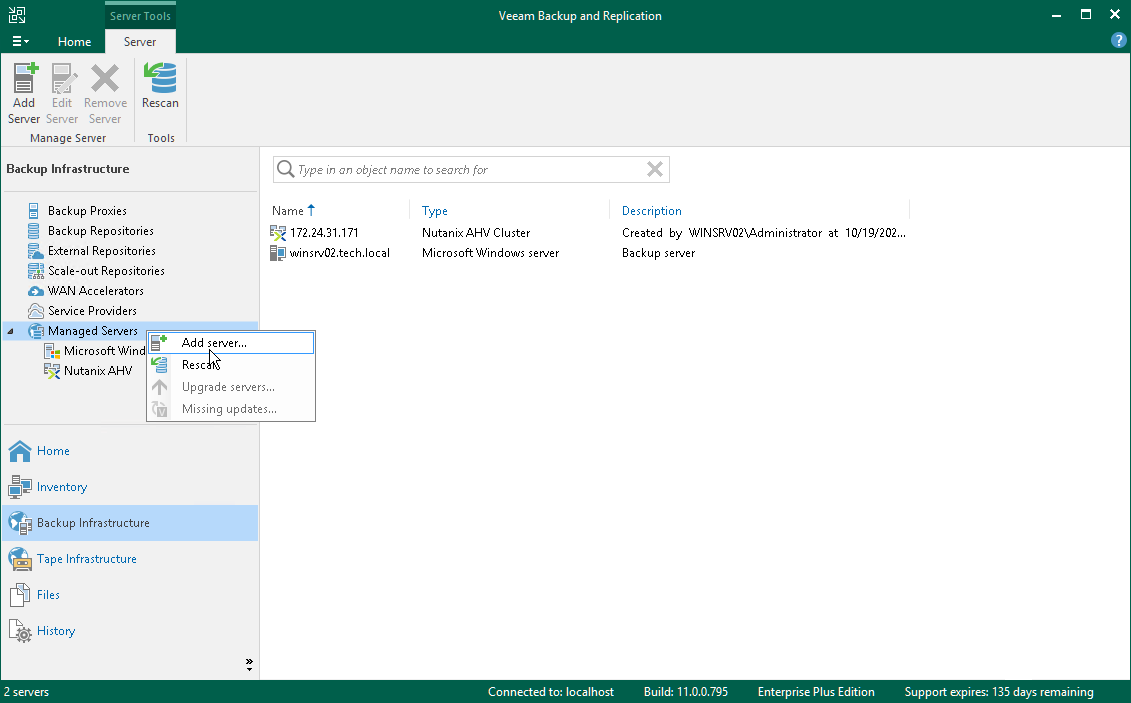Click the External Repositories cloud icon
This screenshot has width=1131, height=703.
coord(35,251)
